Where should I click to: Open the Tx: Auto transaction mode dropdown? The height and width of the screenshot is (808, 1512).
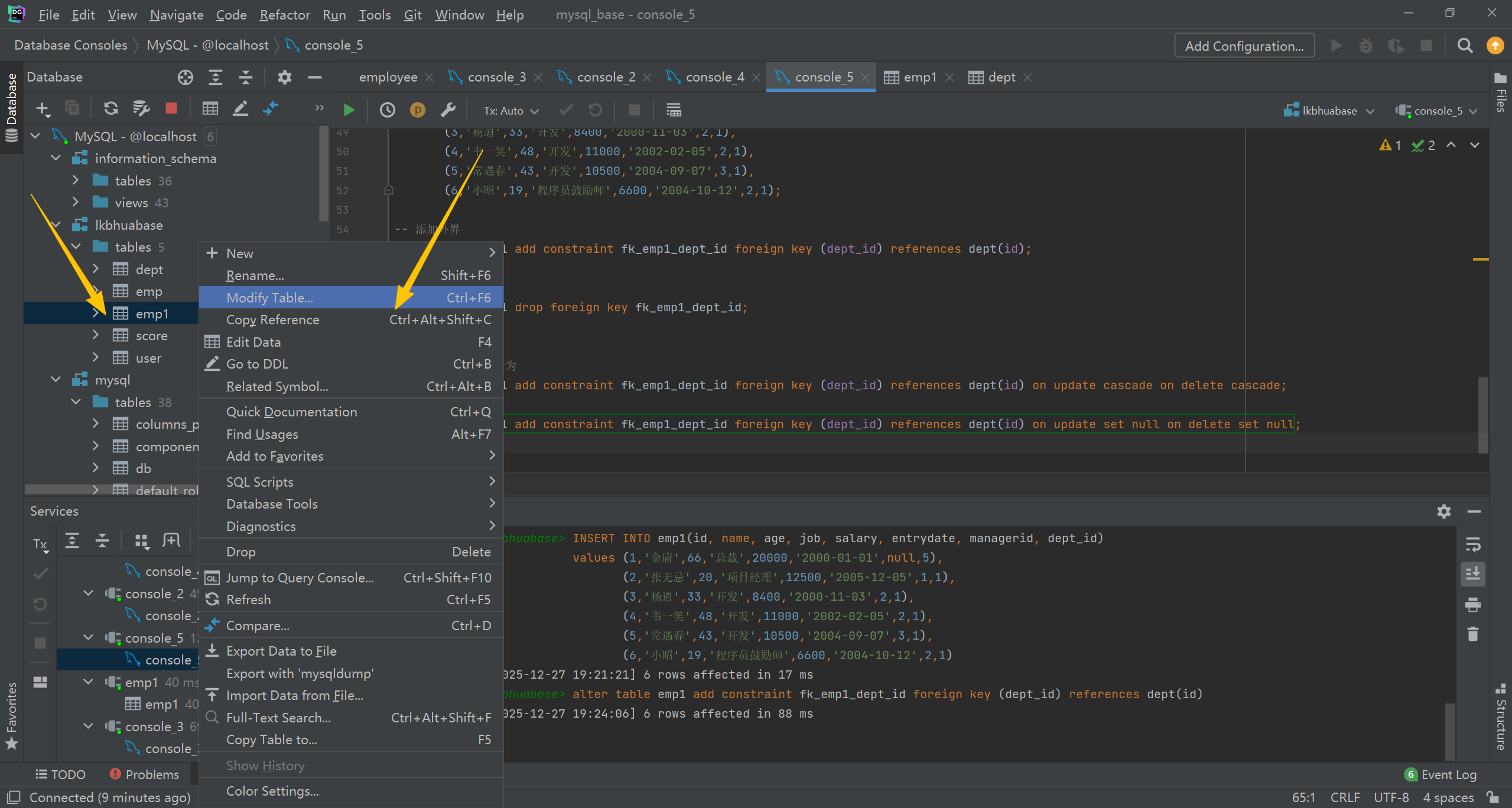(510, 110)
